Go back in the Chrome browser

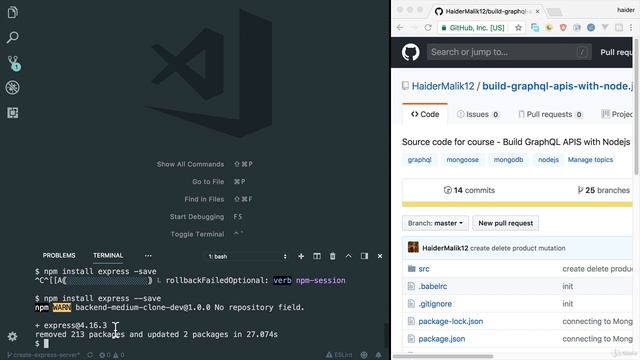(400, 27)
